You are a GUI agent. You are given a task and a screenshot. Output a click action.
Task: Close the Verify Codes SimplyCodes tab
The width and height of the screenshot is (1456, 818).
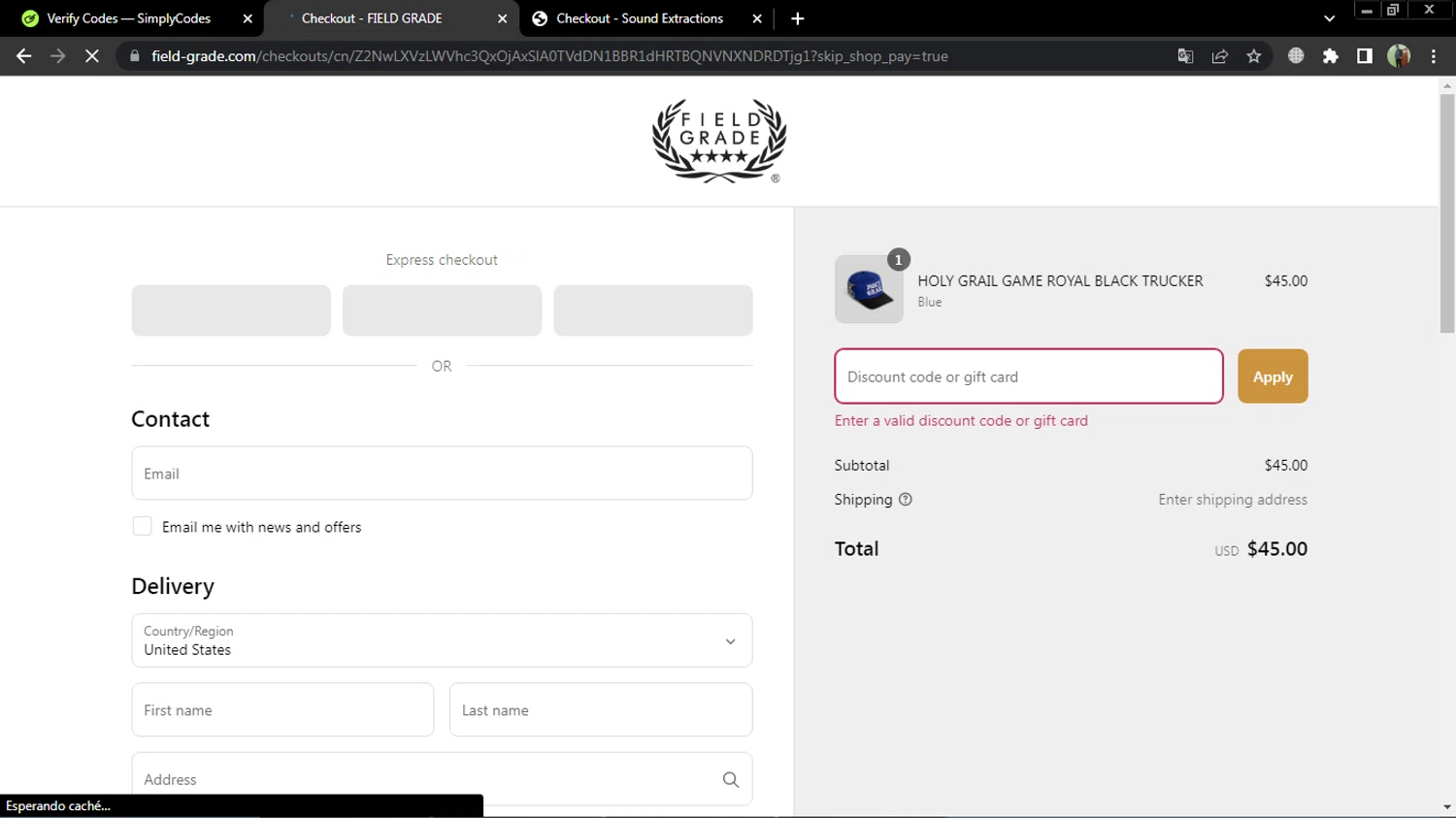(248, 18)
